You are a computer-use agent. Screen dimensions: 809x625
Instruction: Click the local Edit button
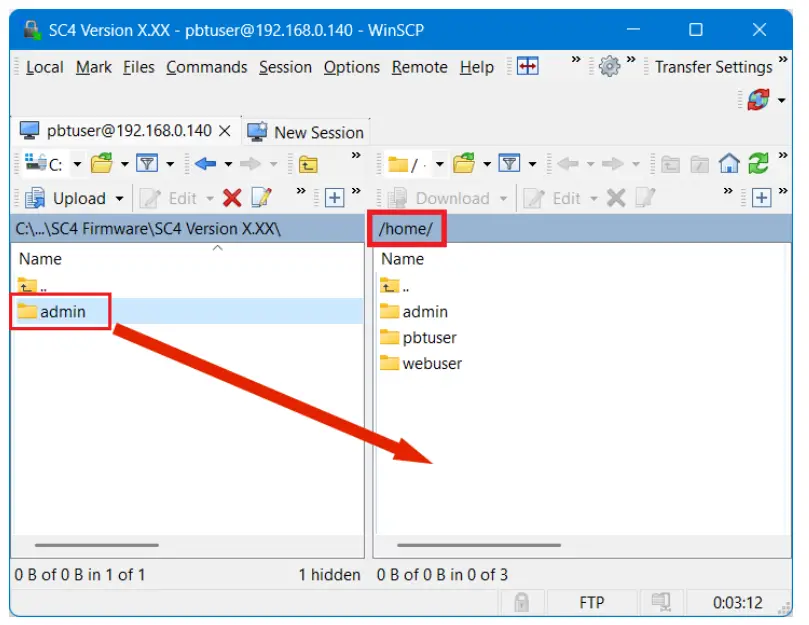[x=168, y=198]
